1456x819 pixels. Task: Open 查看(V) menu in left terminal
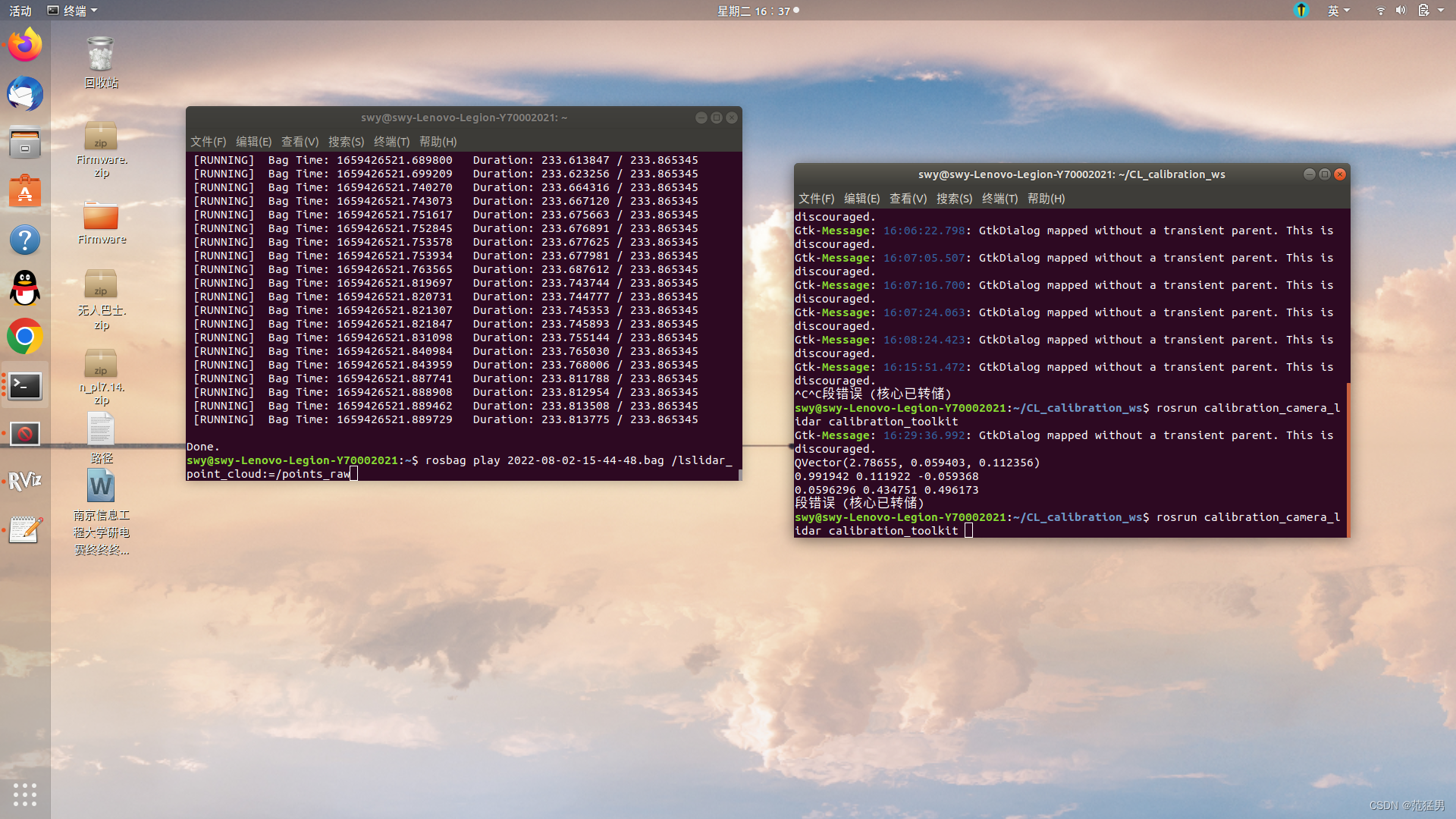click(x=300, y=142)
